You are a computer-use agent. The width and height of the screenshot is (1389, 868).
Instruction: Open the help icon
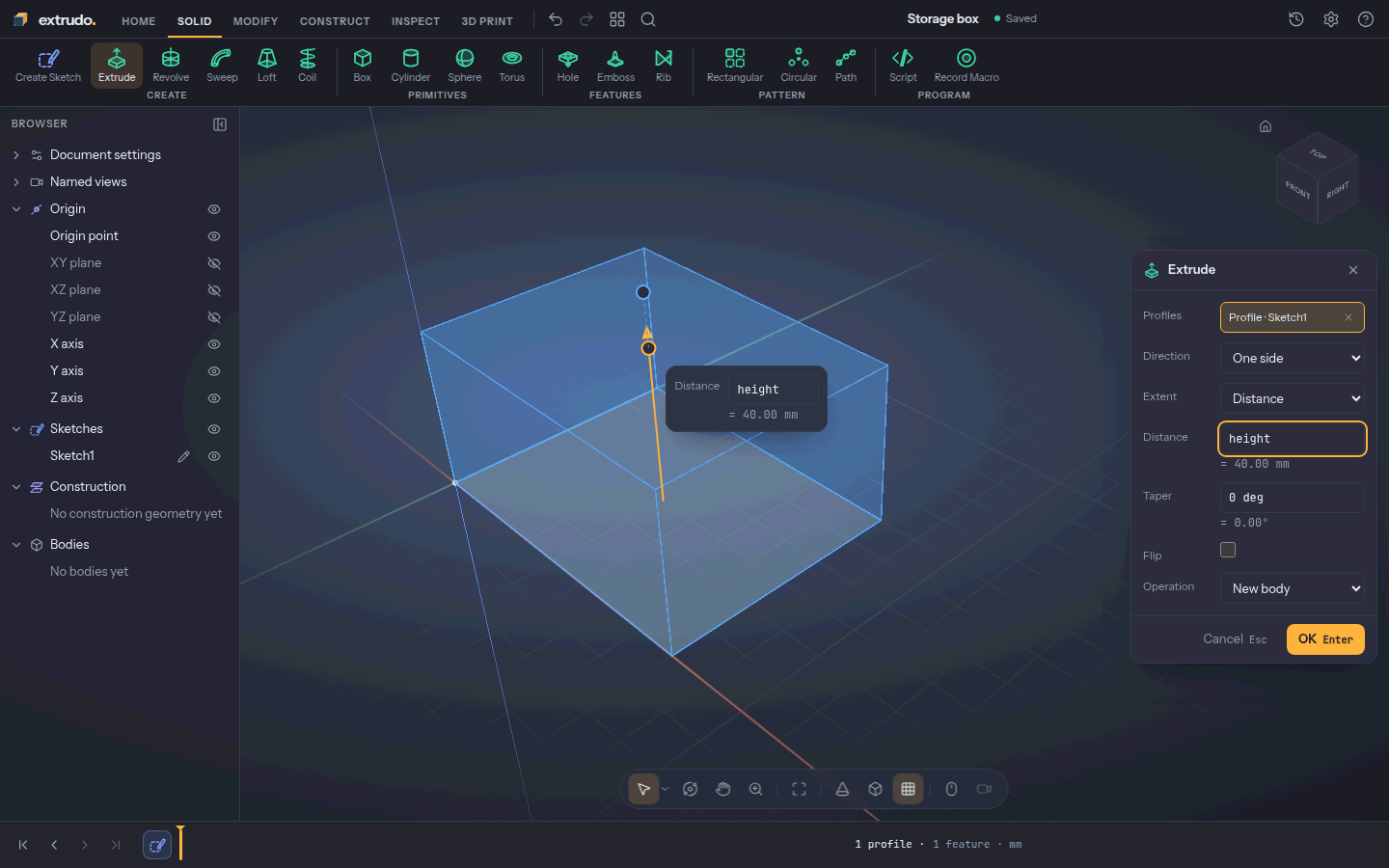pos(1366,19)
